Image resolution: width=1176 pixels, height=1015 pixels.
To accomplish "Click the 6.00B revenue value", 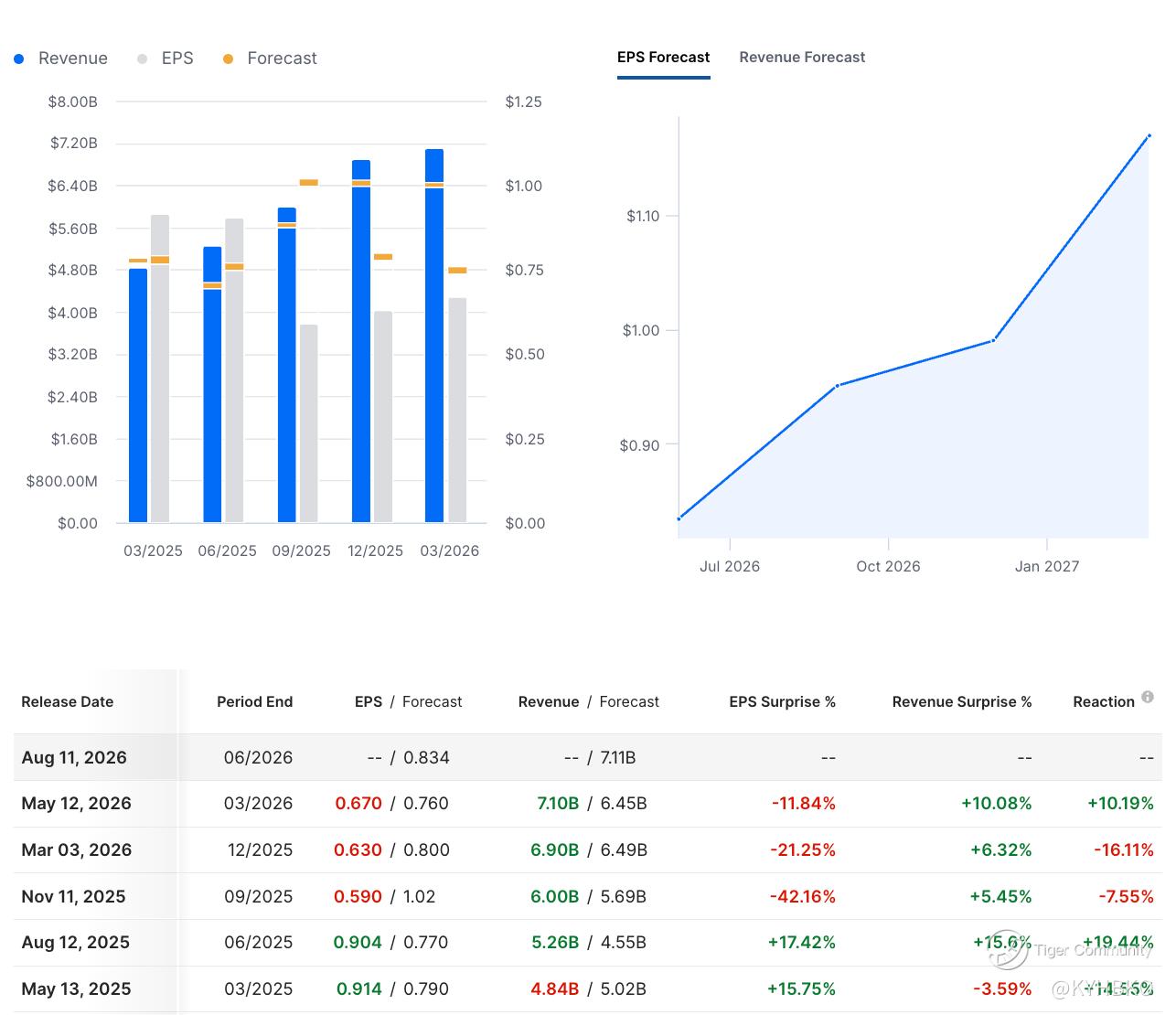I will (555, 896).
